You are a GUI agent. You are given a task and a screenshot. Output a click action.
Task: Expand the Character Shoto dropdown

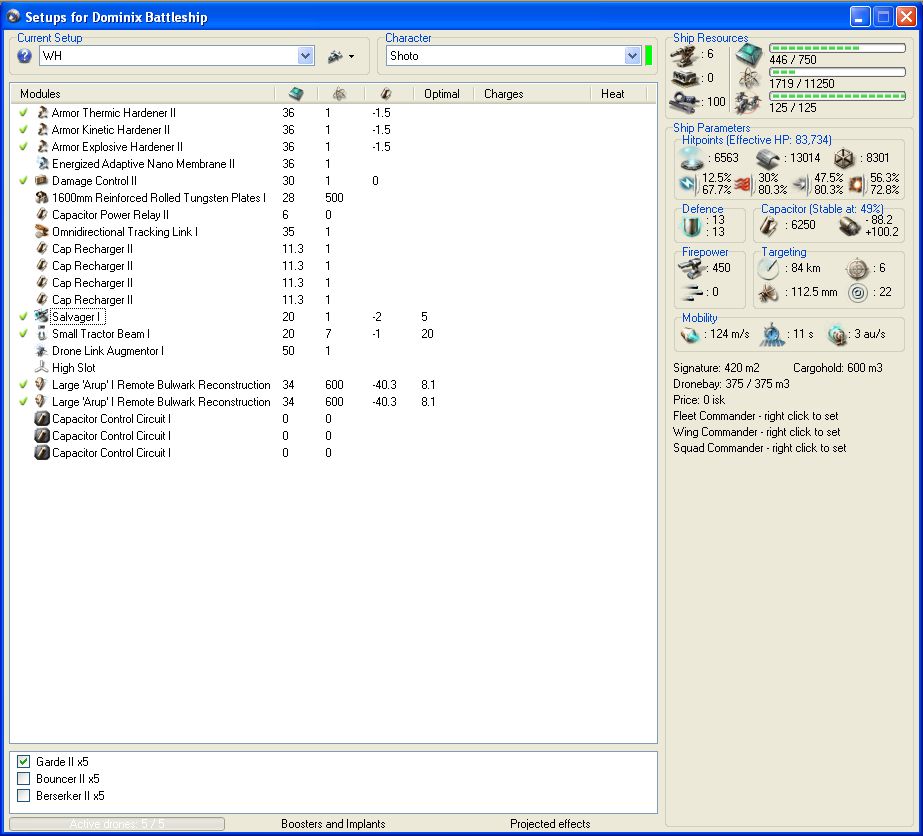632,56
